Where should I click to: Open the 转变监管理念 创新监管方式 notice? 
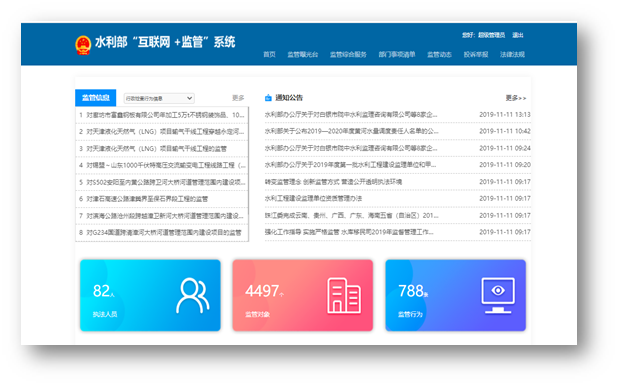[x=333, y=182]
